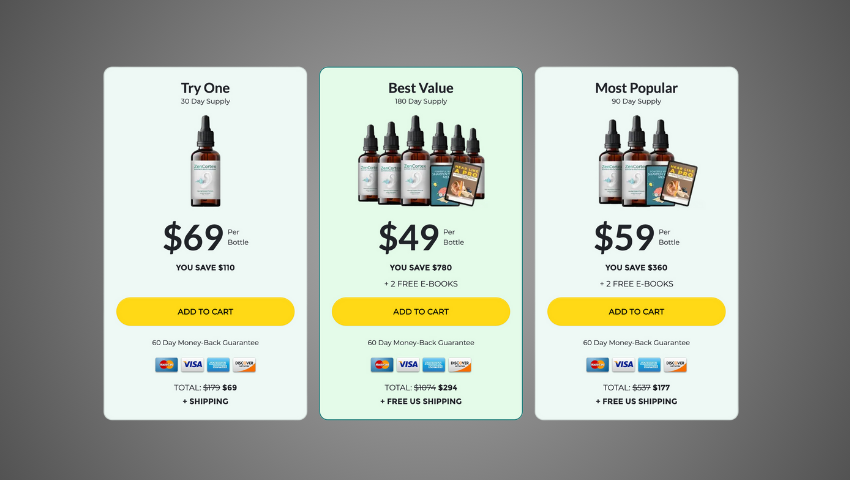850x480 pixels.
Task: Click Add to Cart in Try One card
Action: pyautogui.click(x=205, y=311)
